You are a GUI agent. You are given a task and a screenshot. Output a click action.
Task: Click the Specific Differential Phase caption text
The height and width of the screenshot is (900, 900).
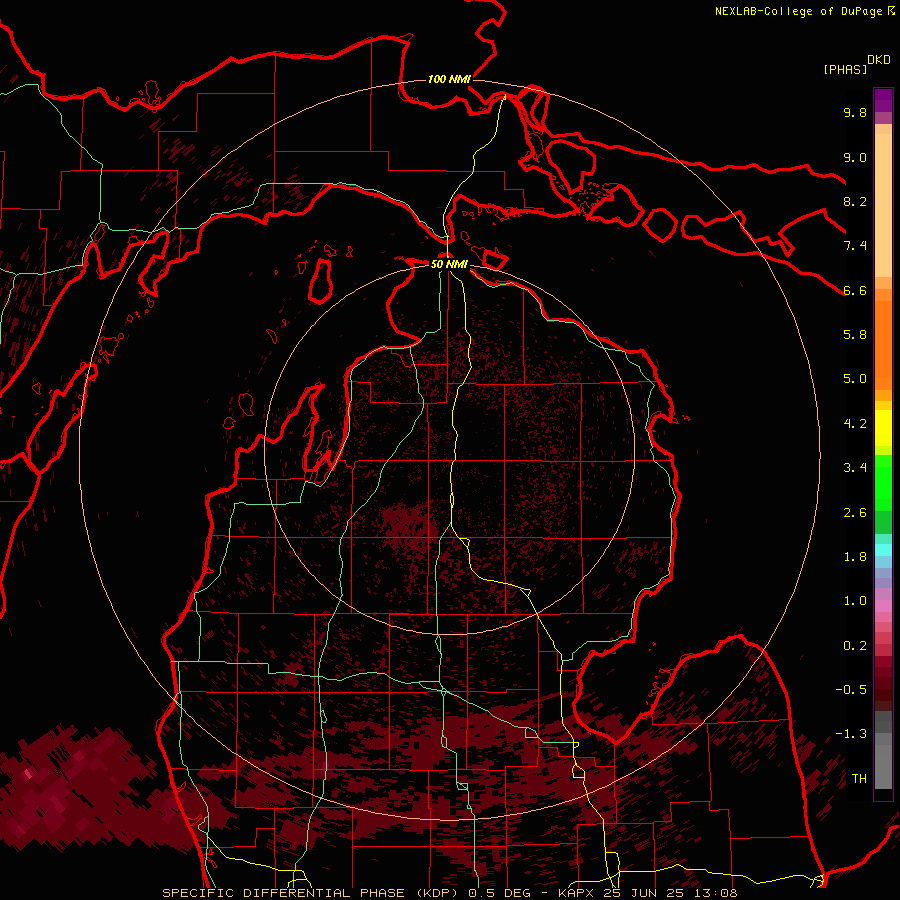point(310,893)
